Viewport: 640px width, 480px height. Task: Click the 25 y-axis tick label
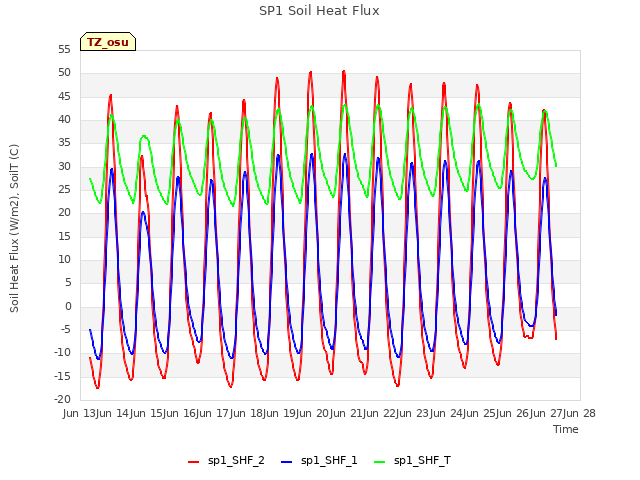tap(64, 190)
